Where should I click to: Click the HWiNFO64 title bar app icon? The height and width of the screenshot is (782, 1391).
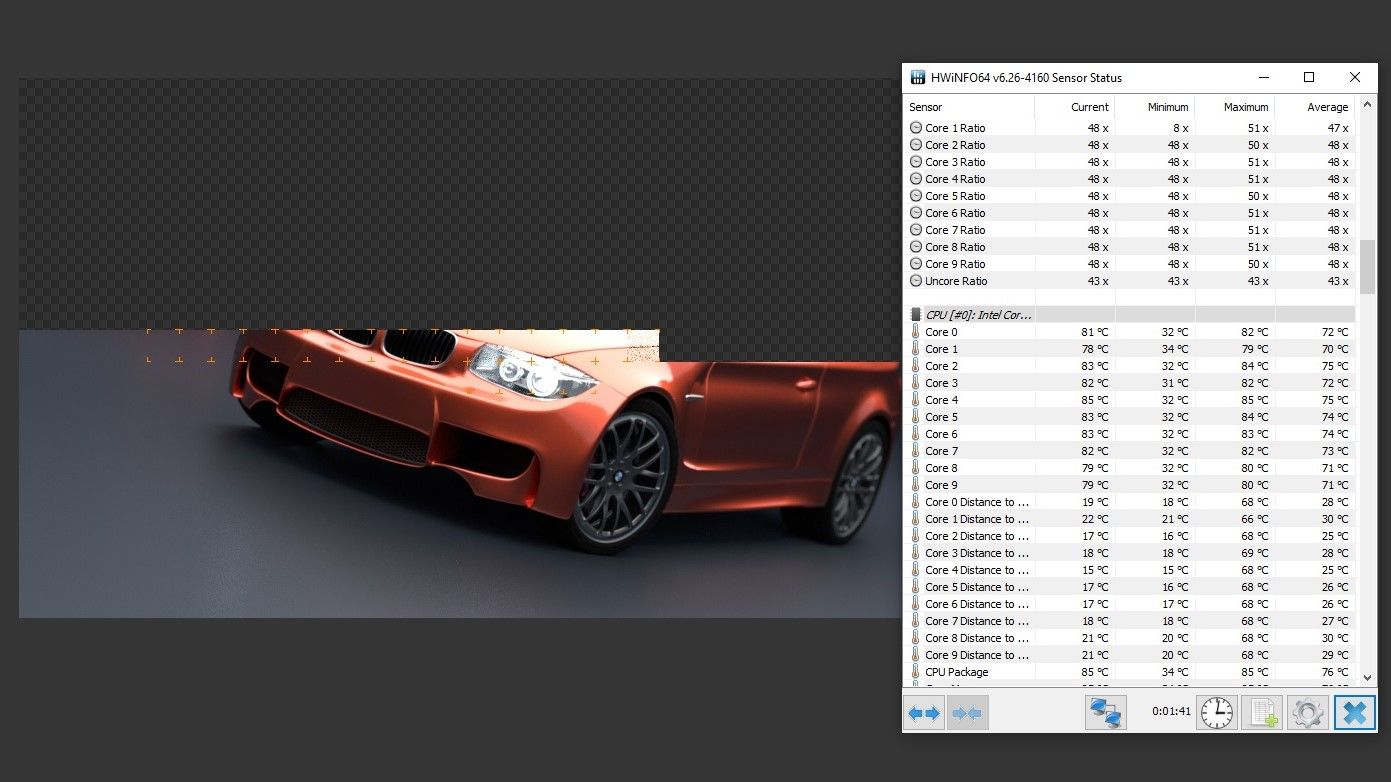(x=918, y=78)
